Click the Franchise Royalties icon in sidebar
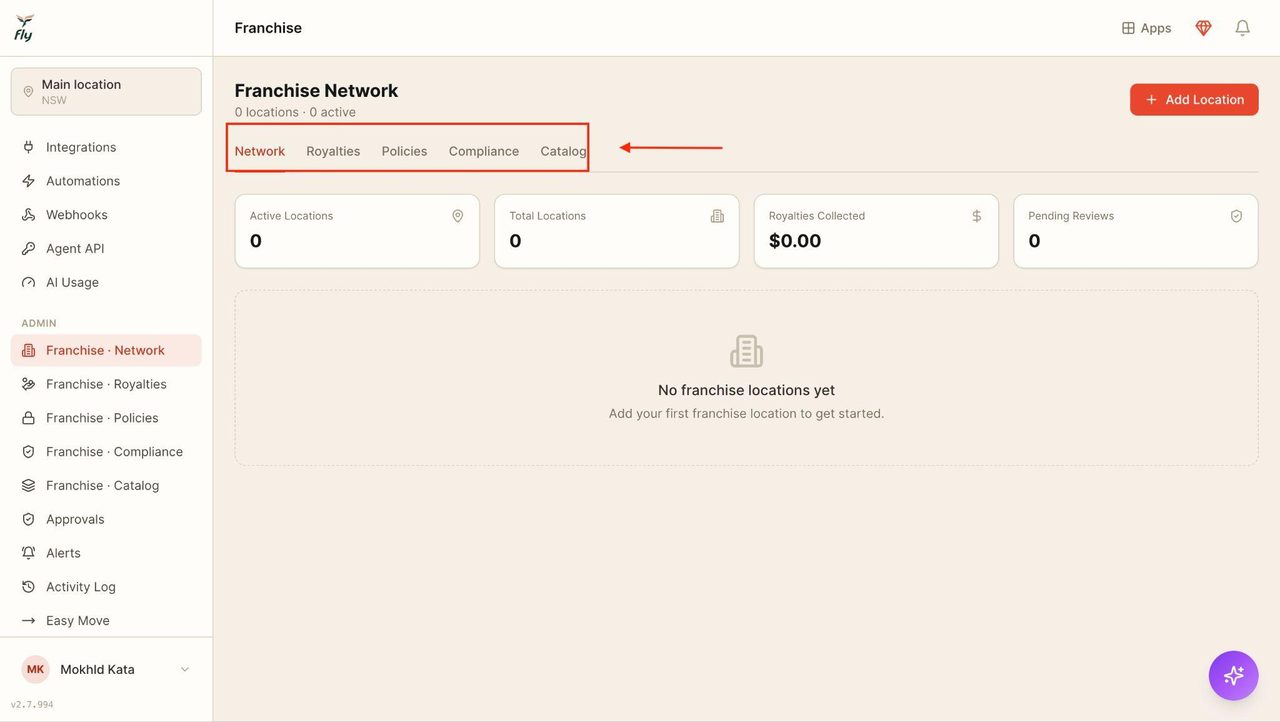Screen dimensions: 1280x722 pyautogui.click(x=29, y=384)
